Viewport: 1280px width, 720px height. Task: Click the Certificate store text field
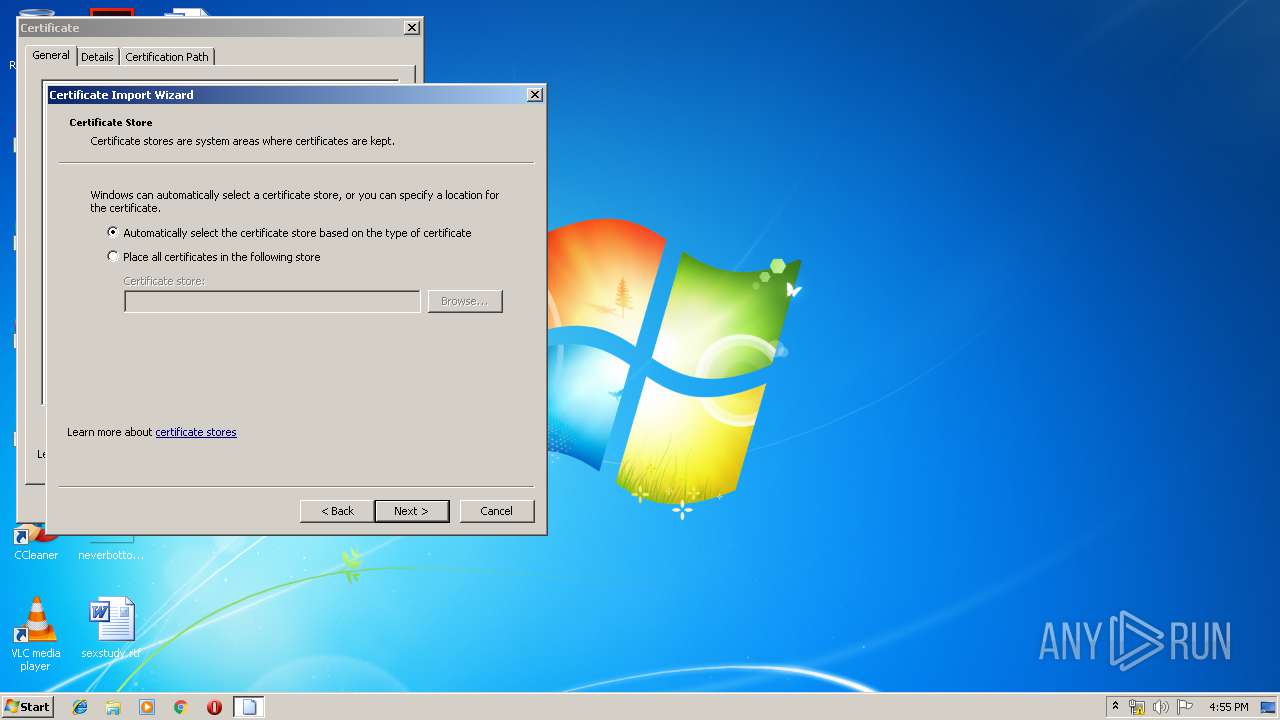tap(272, 301)
